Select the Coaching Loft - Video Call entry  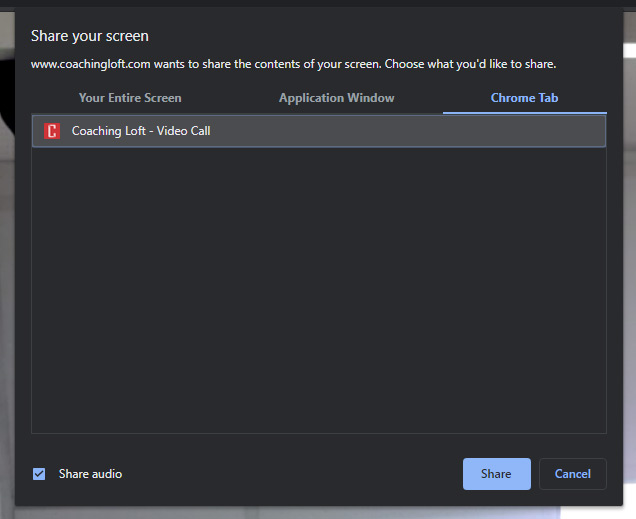point(141,131)
